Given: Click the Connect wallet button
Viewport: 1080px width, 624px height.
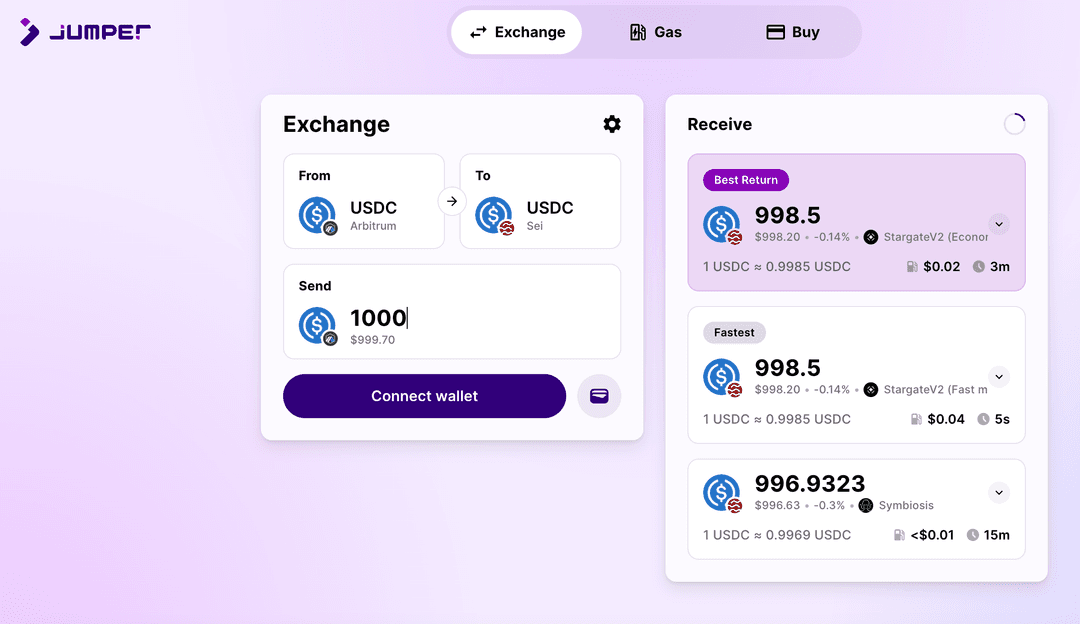Looking at the screenshot, I should 424,396.
